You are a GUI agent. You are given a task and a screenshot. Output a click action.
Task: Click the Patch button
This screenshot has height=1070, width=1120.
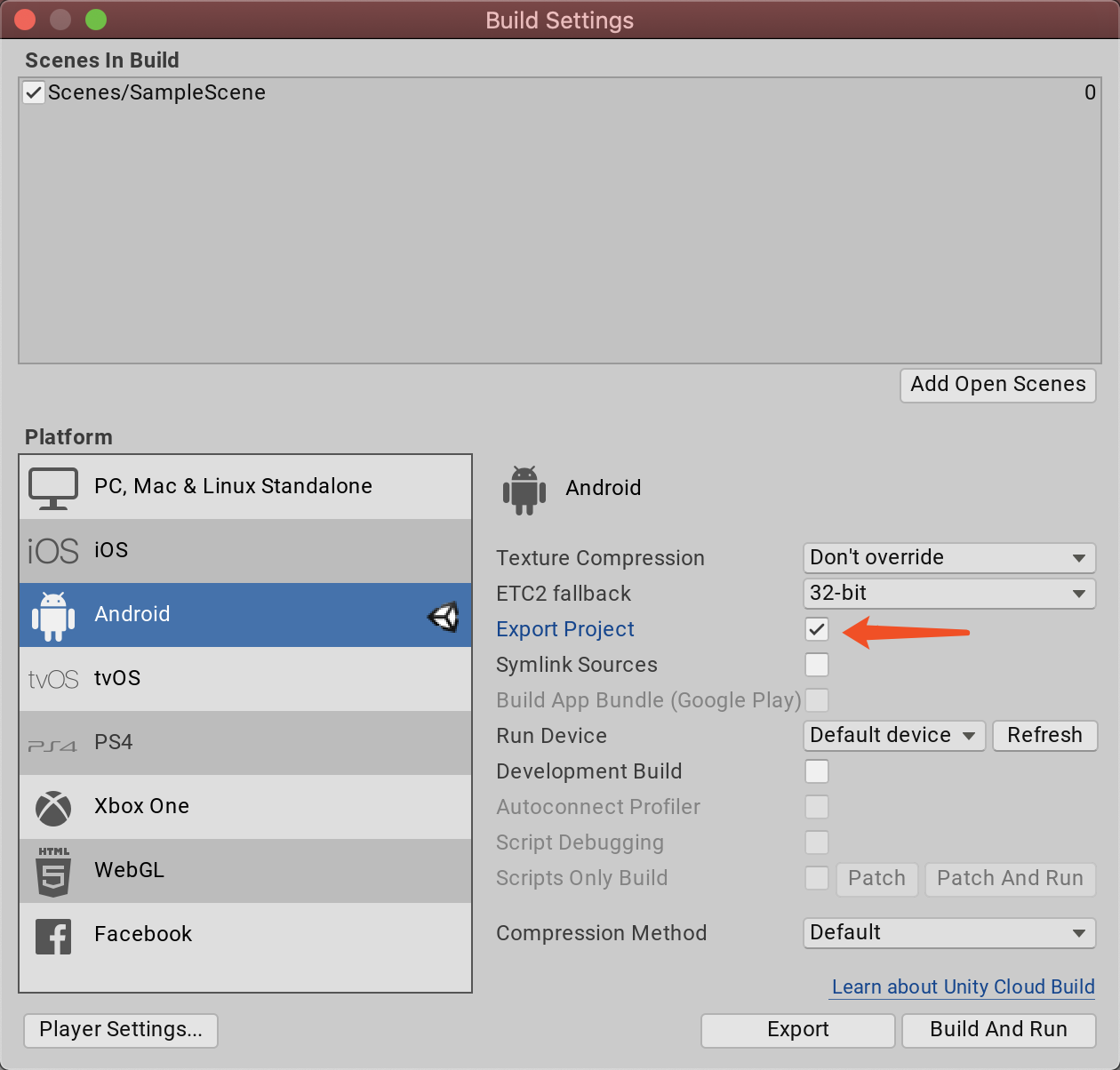(x=876, y=879)
